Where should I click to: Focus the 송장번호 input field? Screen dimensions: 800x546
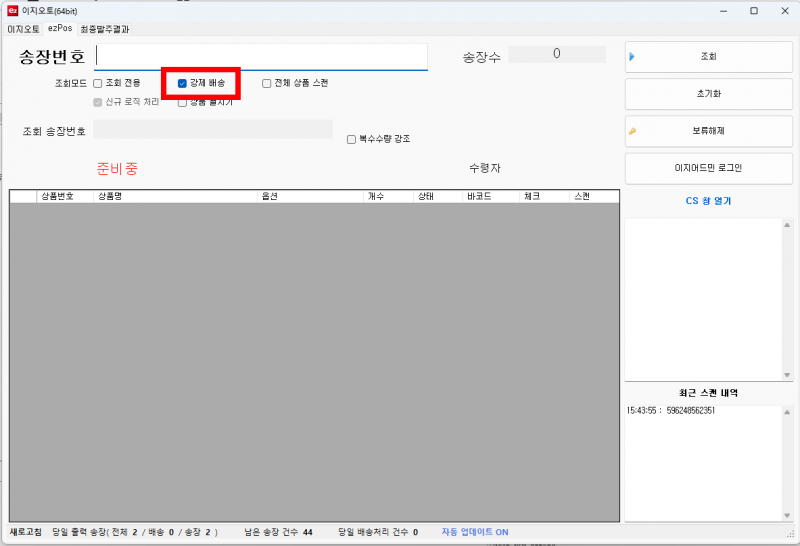(261, 57)
